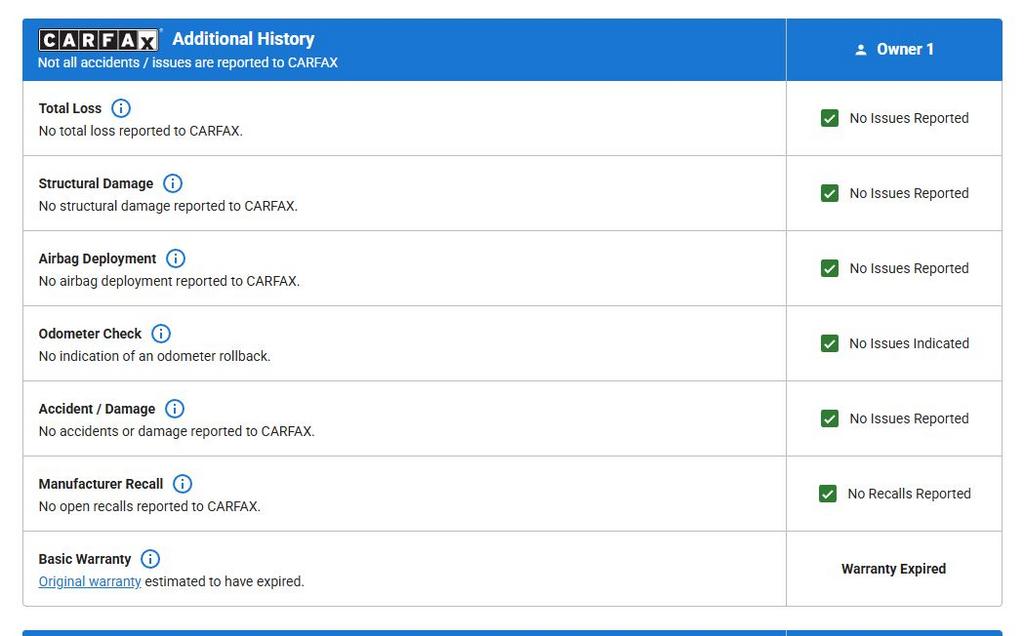1024x636 pixels.
Task: Click the info icon beside Total Loss
Action: tap(121, 108)
